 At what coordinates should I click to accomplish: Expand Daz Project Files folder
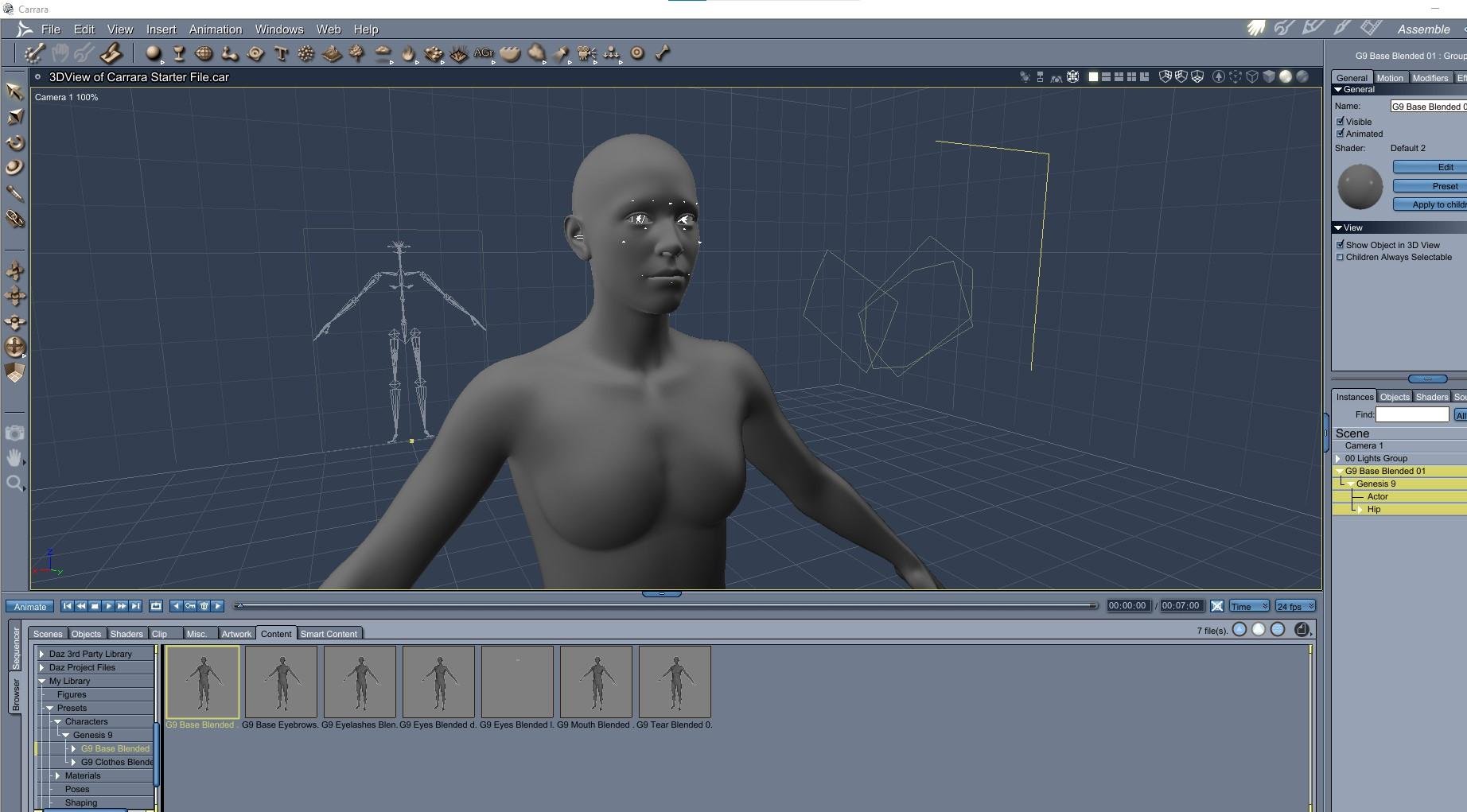(x=42, y=667)
